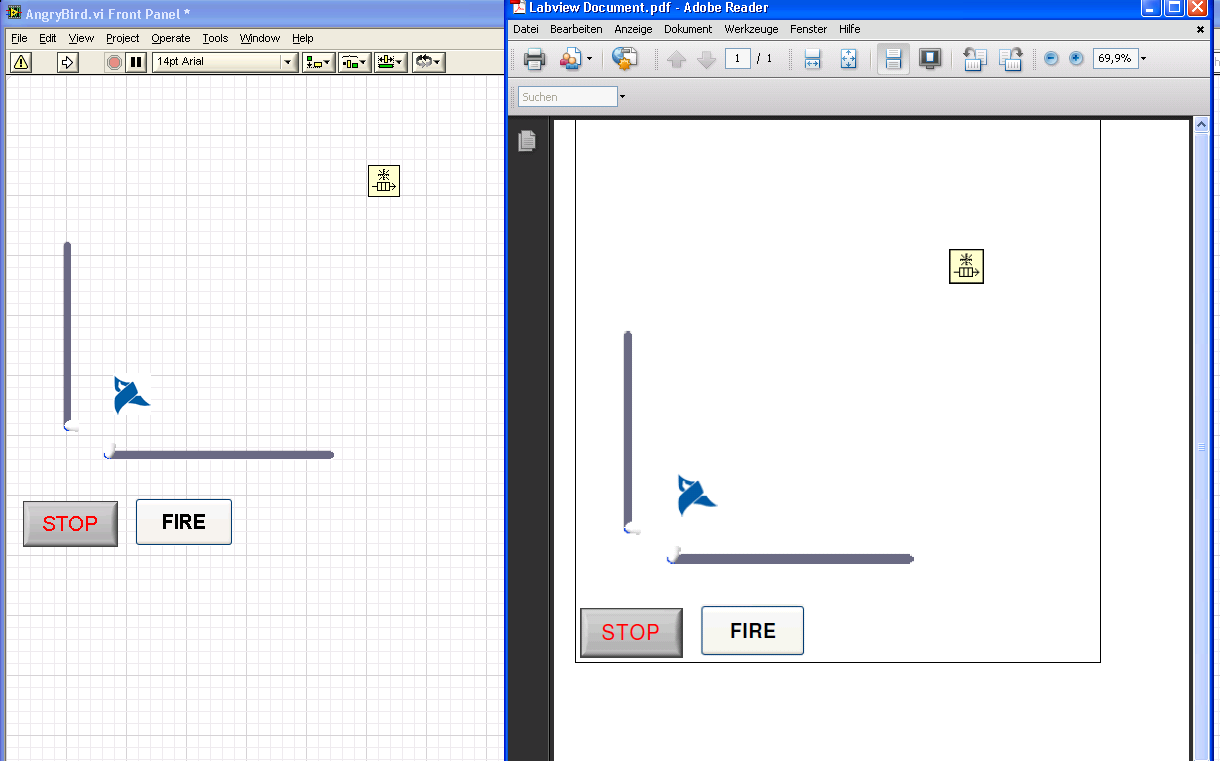Click the FIRE button on the front panel

coord(184,522)
